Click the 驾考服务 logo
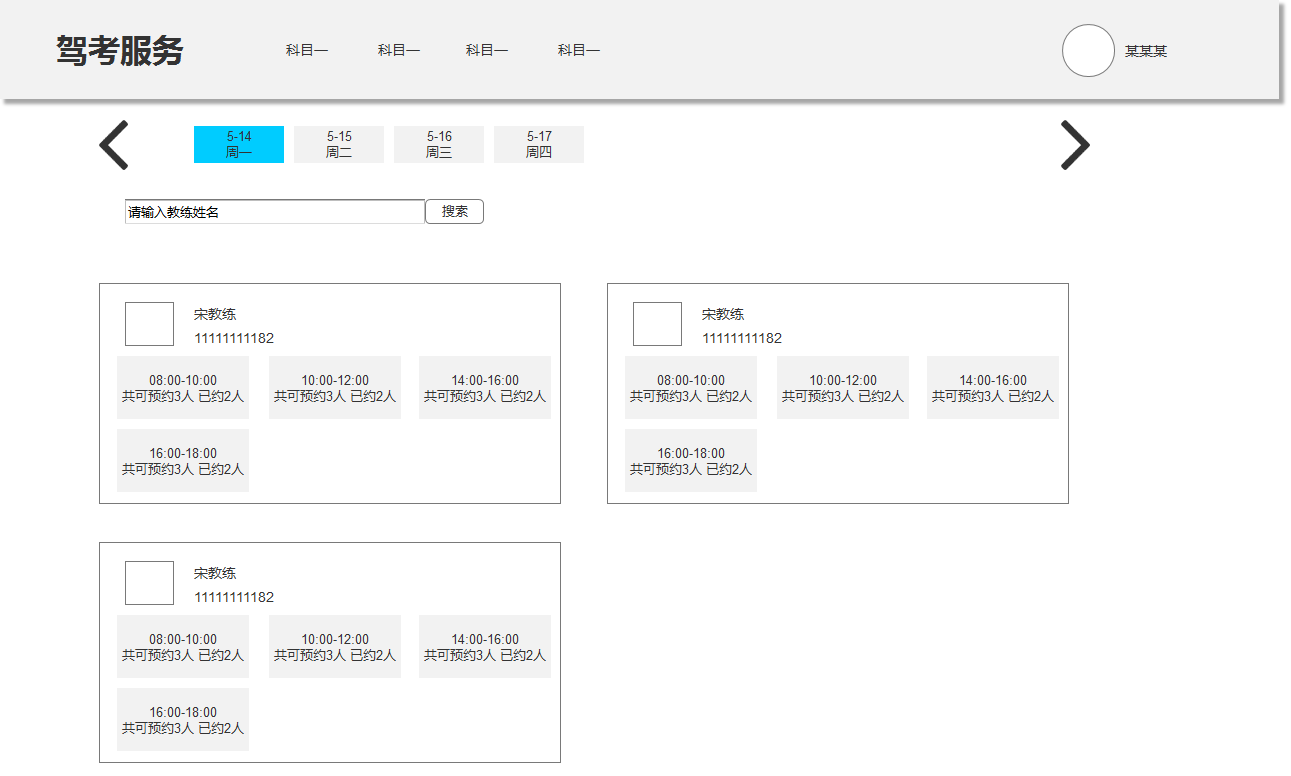Image resolution: width=1291 pixels, height=776 pixels. [120, 51]
